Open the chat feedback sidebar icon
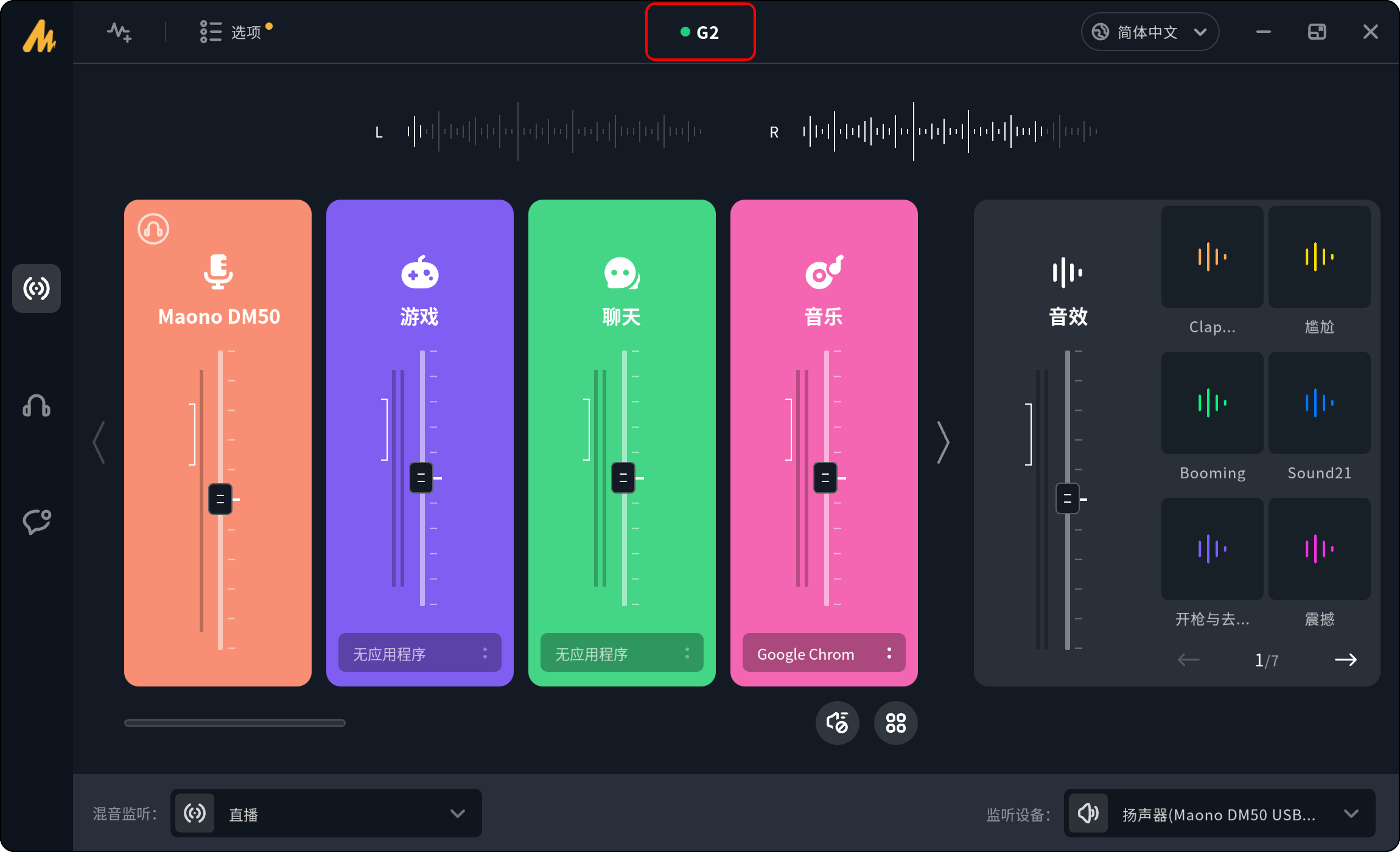Image resolution: width=1400 pixels, height=852 pixels. coord(37,522)
